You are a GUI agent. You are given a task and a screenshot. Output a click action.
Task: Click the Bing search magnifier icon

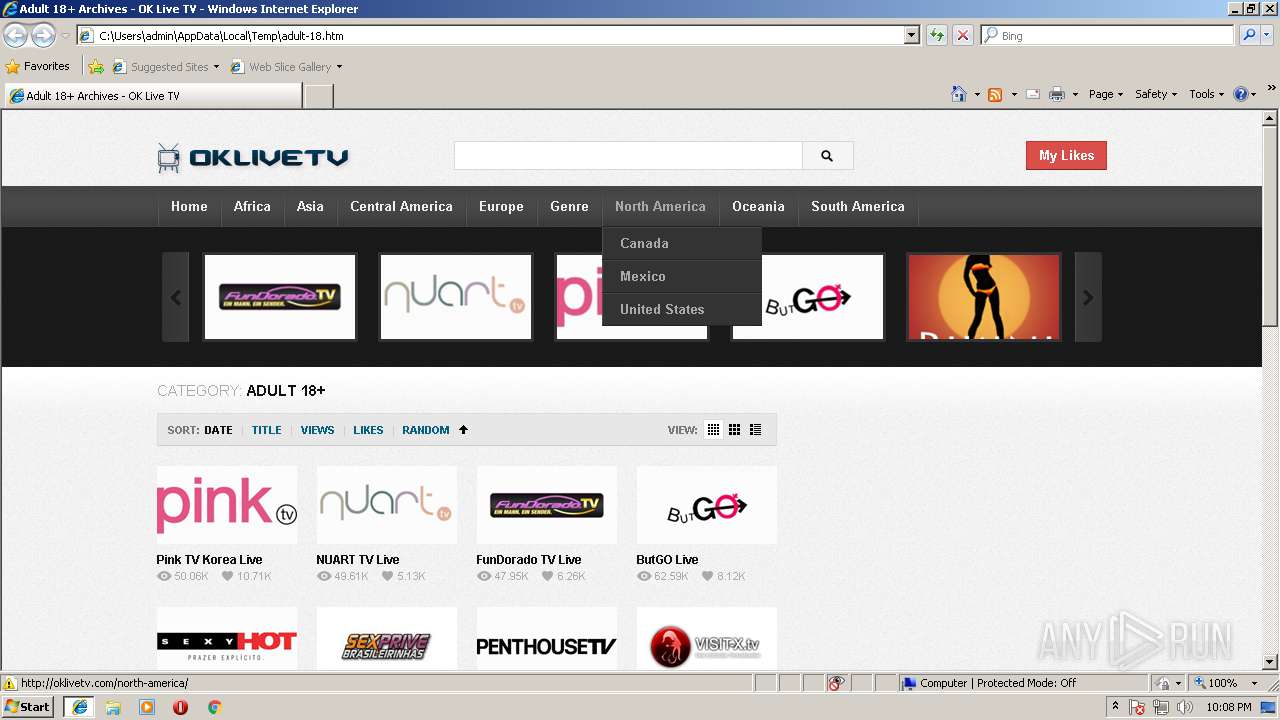(x=1249, y=35)
